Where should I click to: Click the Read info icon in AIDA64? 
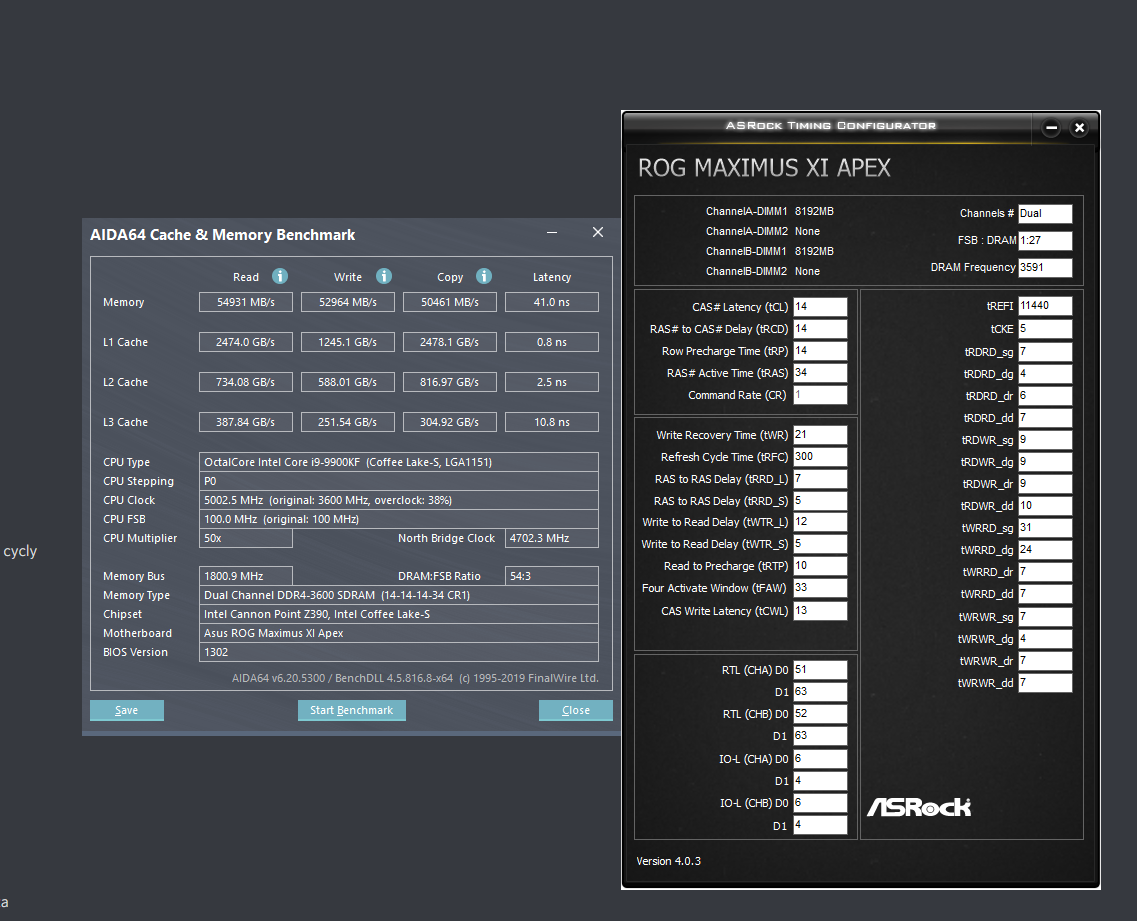pyautogui.click(x=280, y=276)
